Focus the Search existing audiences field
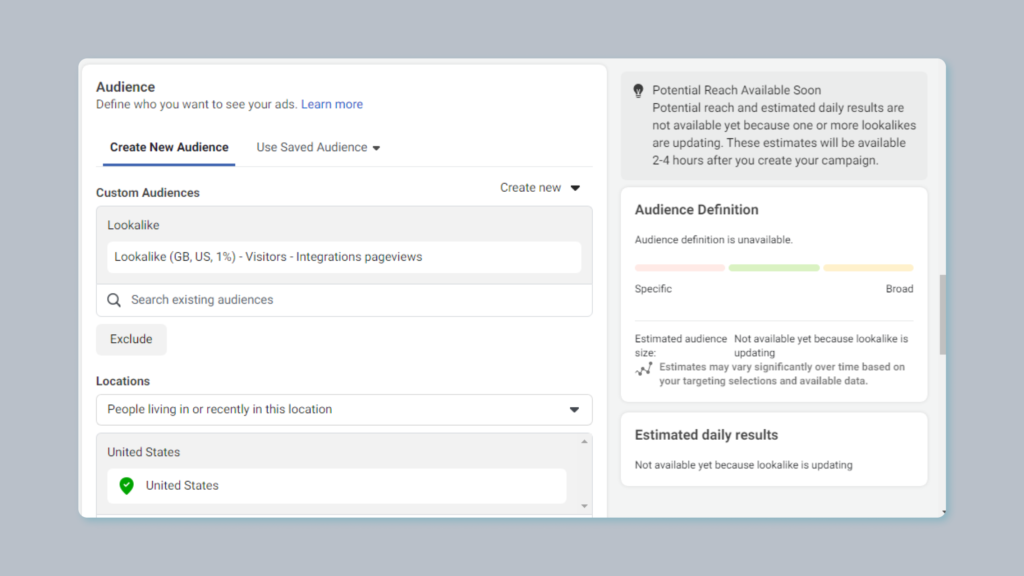Screen dimensions: 1024x576 click(344, 300)
